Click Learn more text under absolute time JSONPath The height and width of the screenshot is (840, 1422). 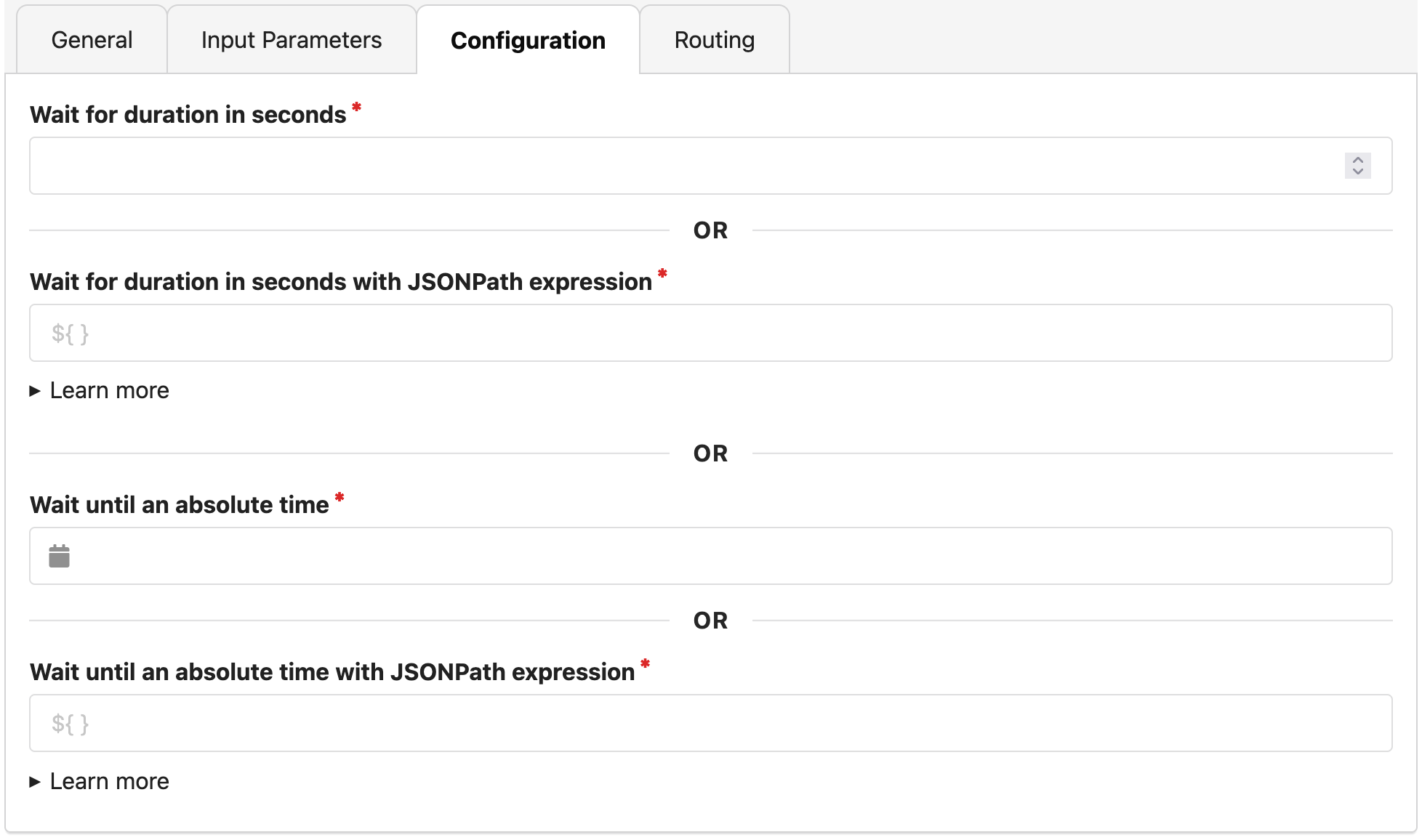[109, 782]
